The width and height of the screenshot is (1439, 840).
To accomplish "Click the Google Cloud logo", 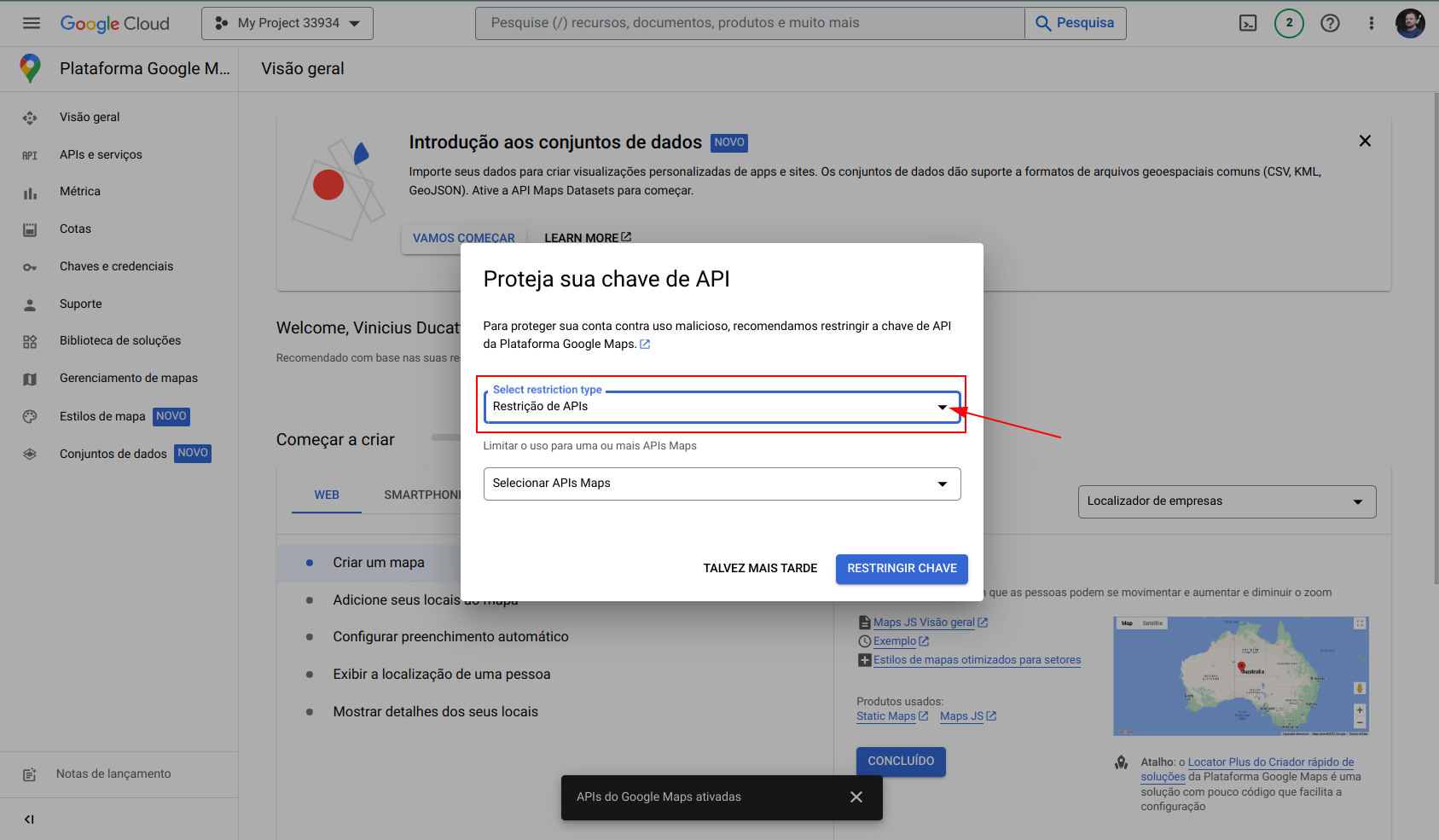I will coord(115,23).
